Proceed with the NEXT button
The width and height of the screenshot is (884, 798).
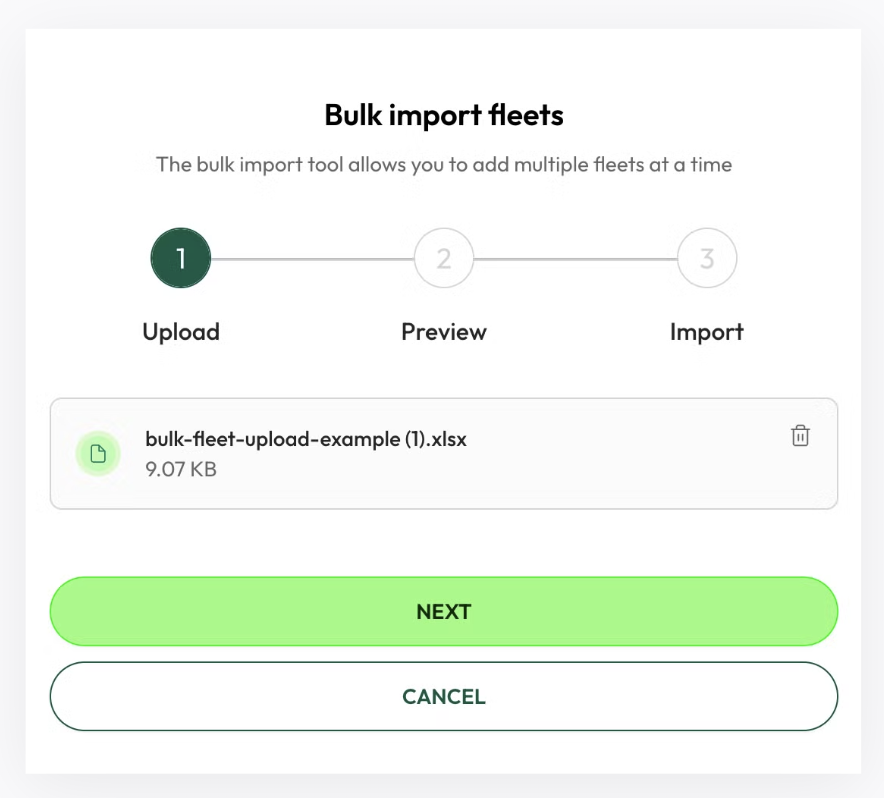444,611
